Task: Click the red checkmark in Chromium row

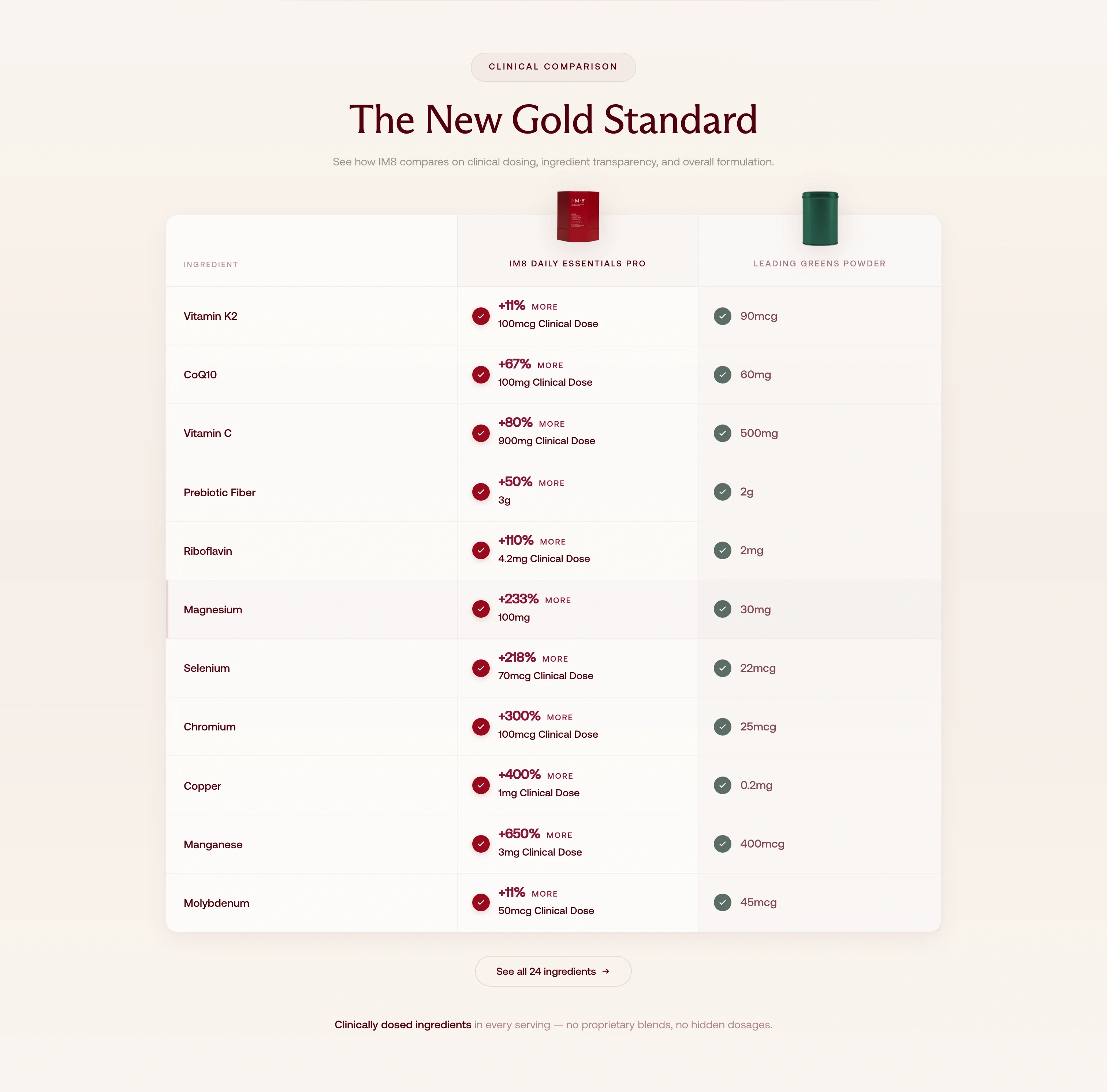Action: point(481,726)
